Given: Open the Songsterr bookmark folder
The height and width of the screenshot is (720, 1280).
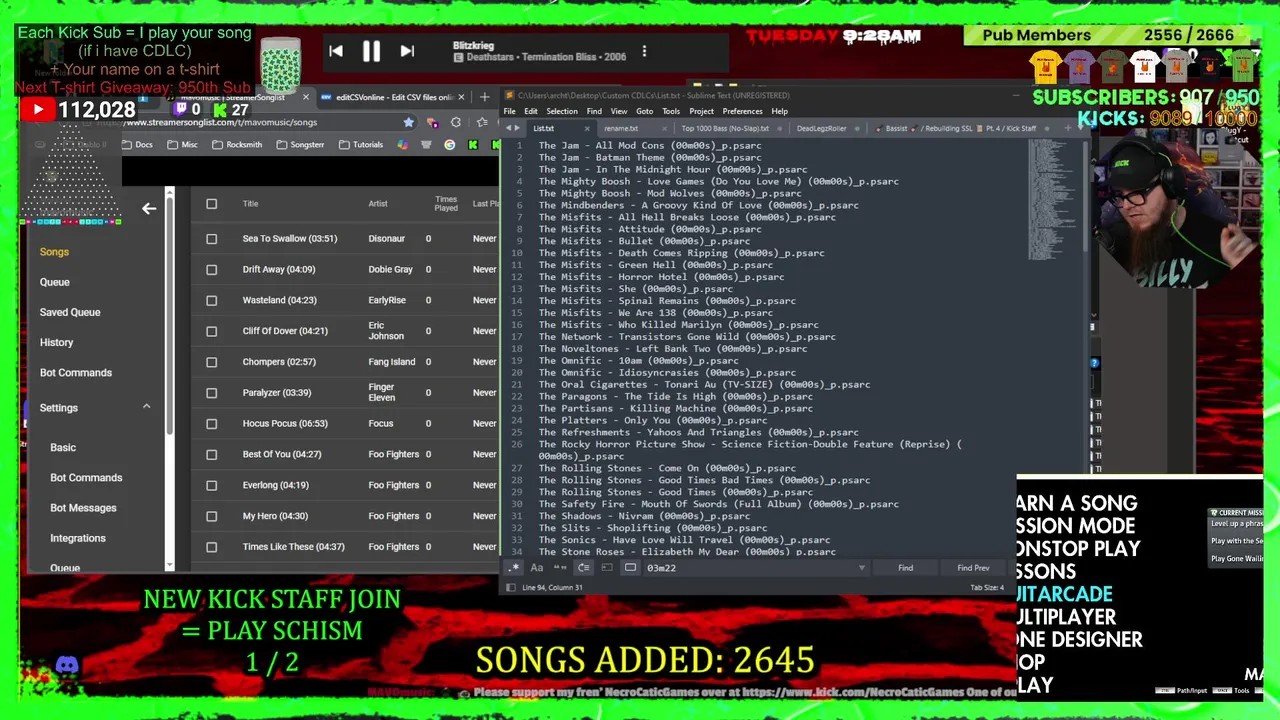Looking at the screenshot, I should tap(299, 145).
